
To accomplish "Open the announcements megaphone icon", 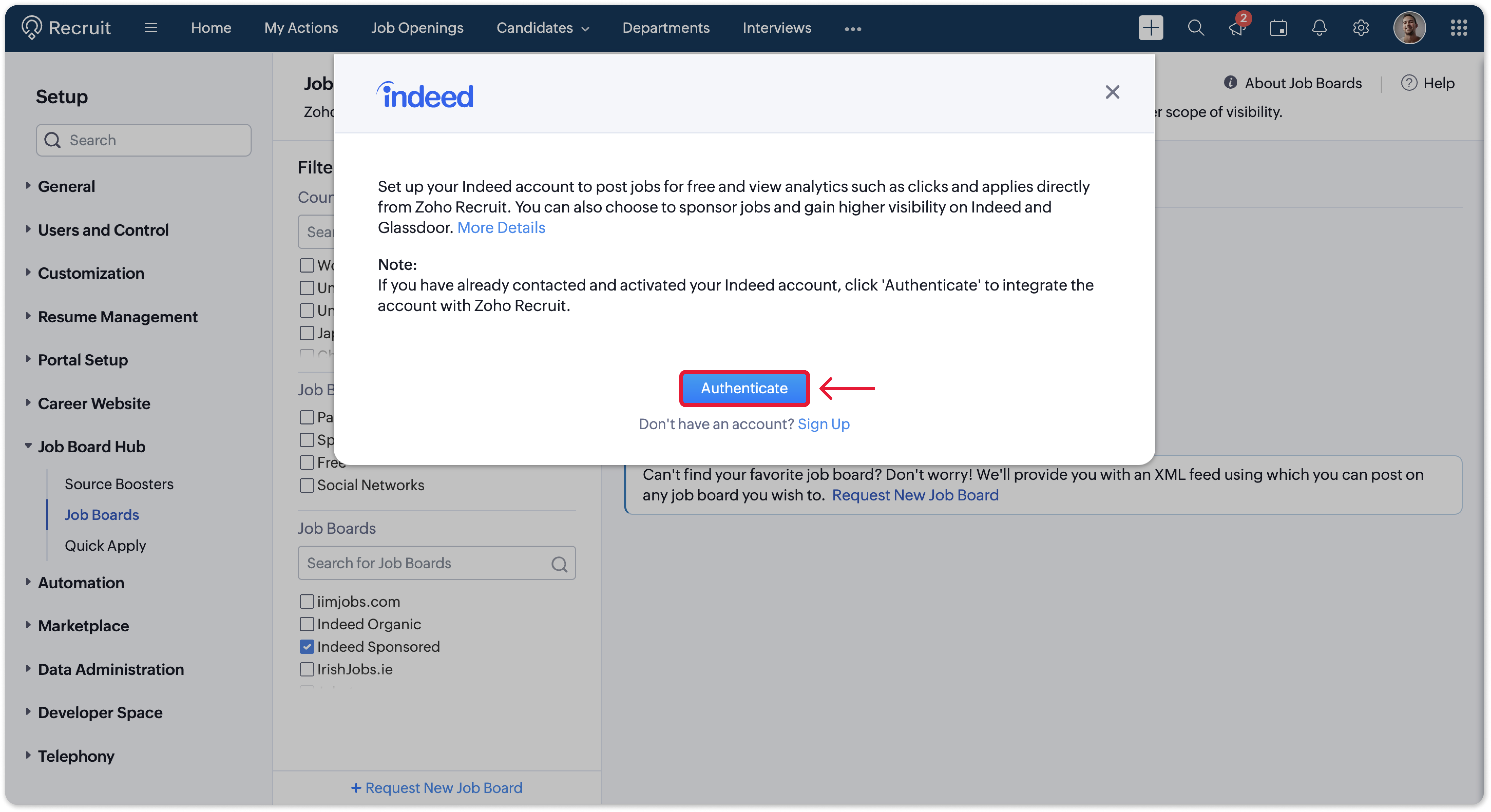I will (1237, 28).
